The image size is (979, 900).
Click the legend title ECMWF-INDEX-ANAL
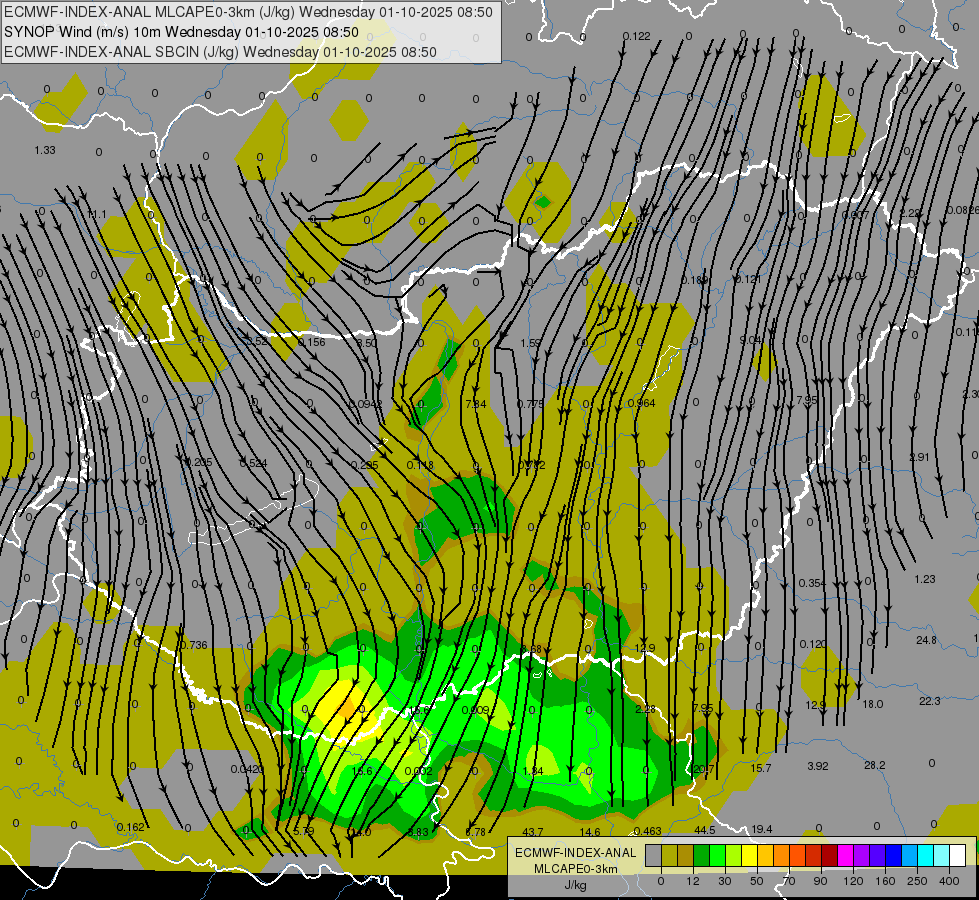pos(576,853)
